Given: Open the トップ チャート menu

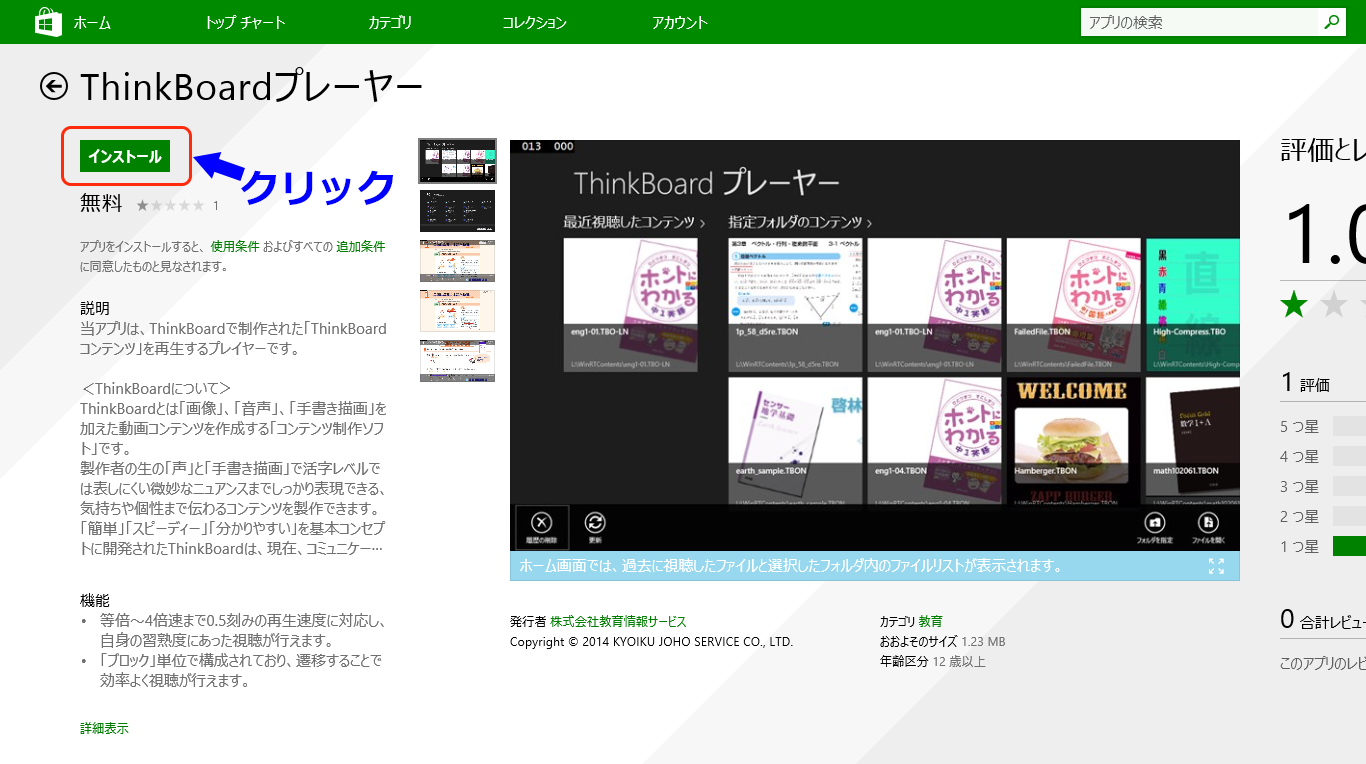Looking at the screenshot, I should (245, 22).
